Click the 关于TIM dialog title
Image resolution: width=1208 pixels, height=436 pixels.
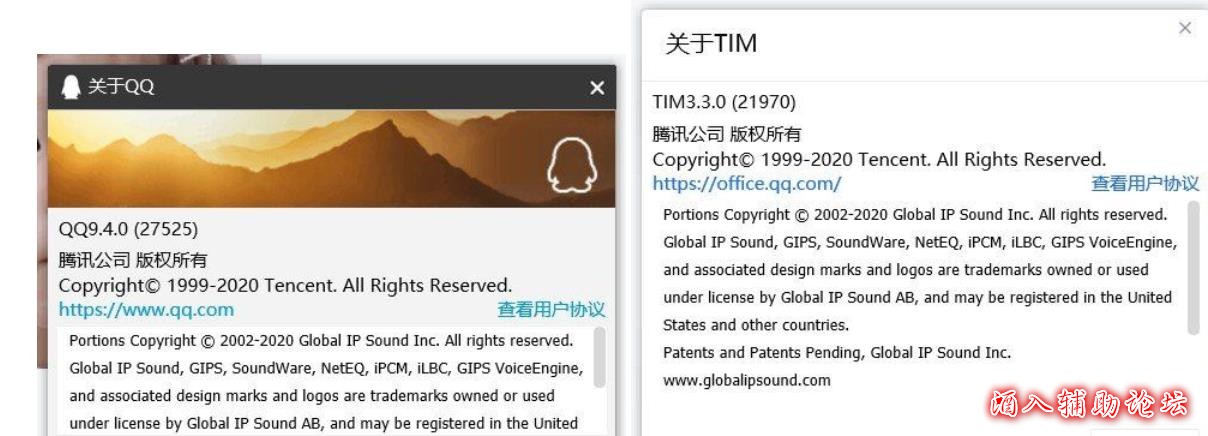711,43
